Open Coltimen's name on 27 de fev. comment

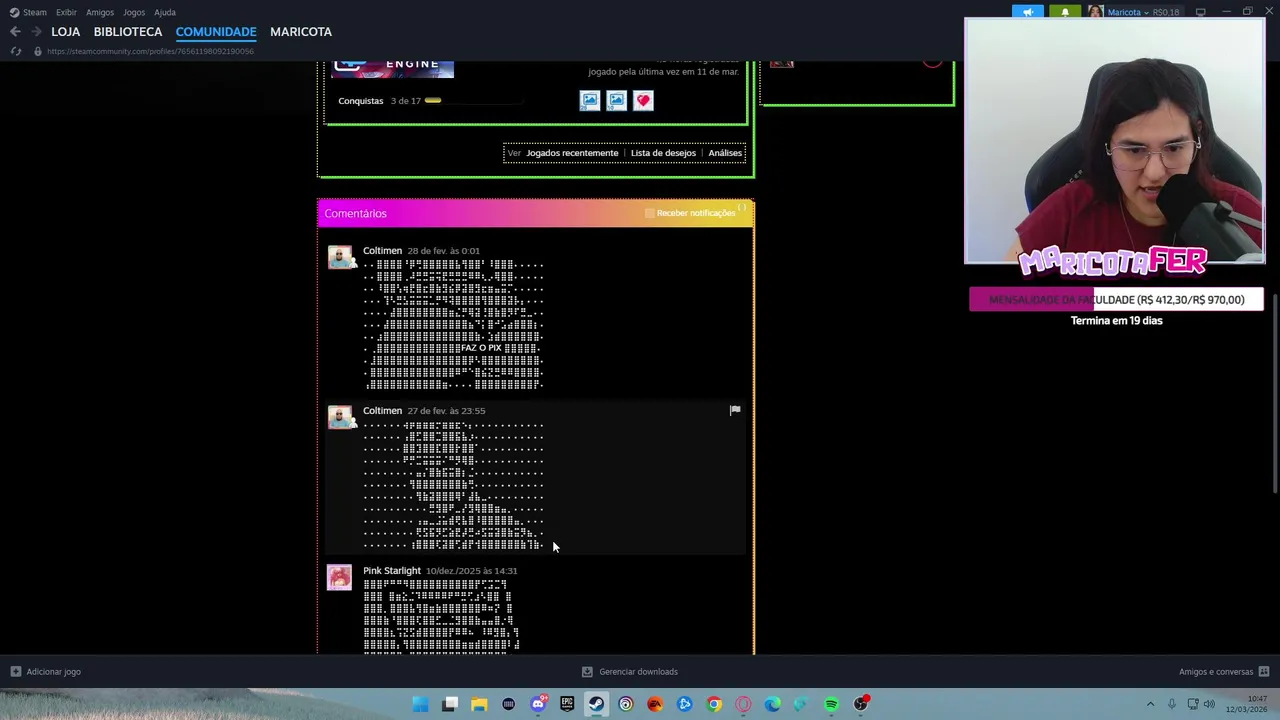click(x=382, y=411)
